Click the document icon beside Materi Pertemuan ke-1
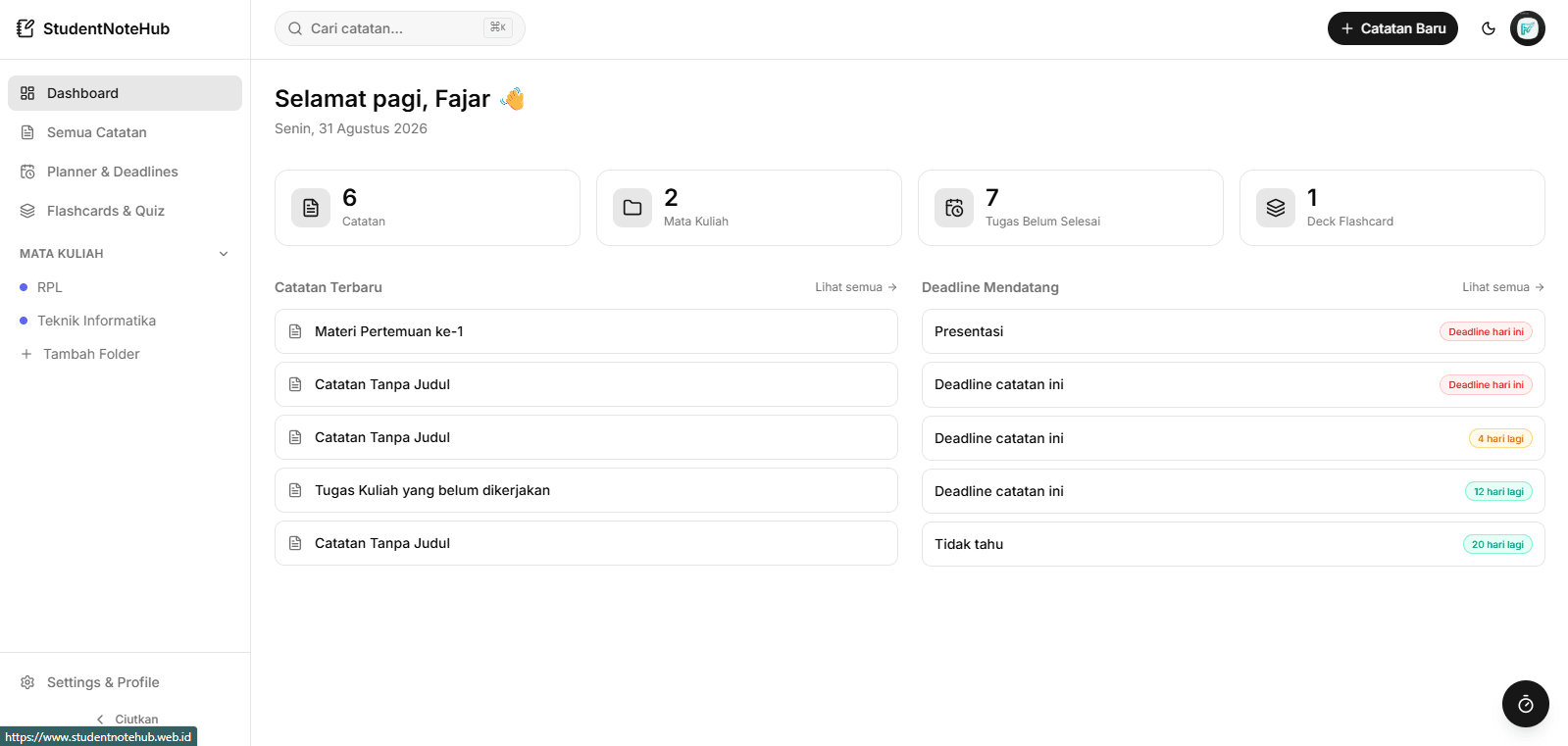 [x=295, y=331]
